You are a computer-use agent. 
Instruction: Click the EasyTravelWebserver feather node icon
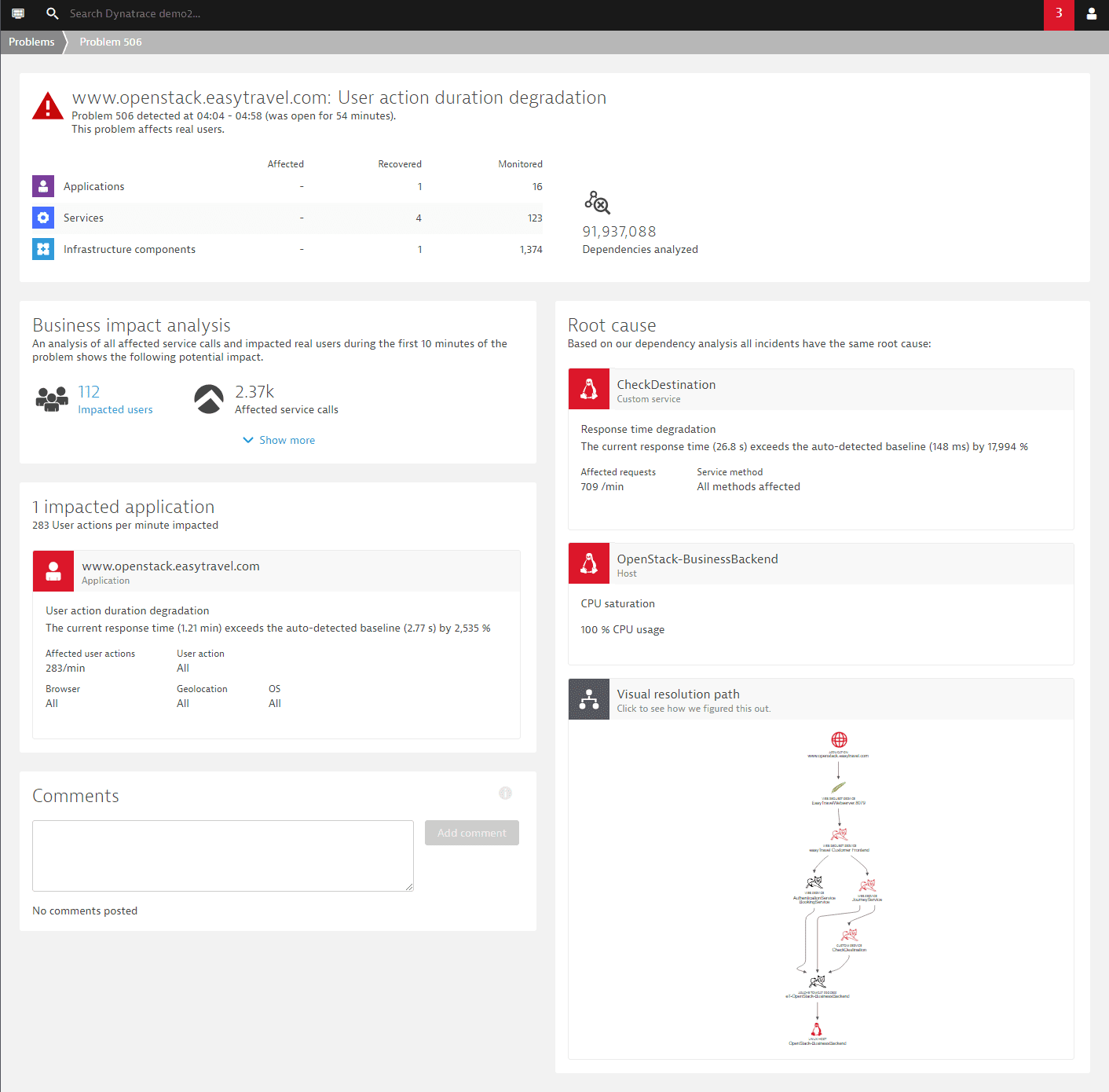coord(838,787)
